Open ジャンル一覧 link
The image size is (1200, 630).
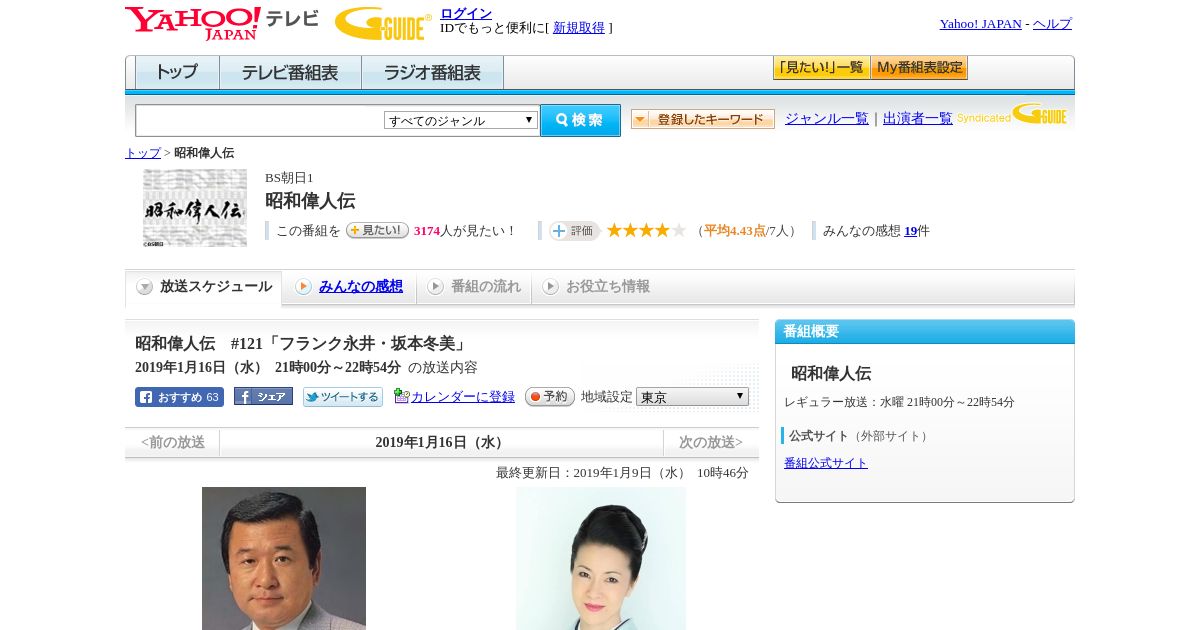(x=826, y=118)
